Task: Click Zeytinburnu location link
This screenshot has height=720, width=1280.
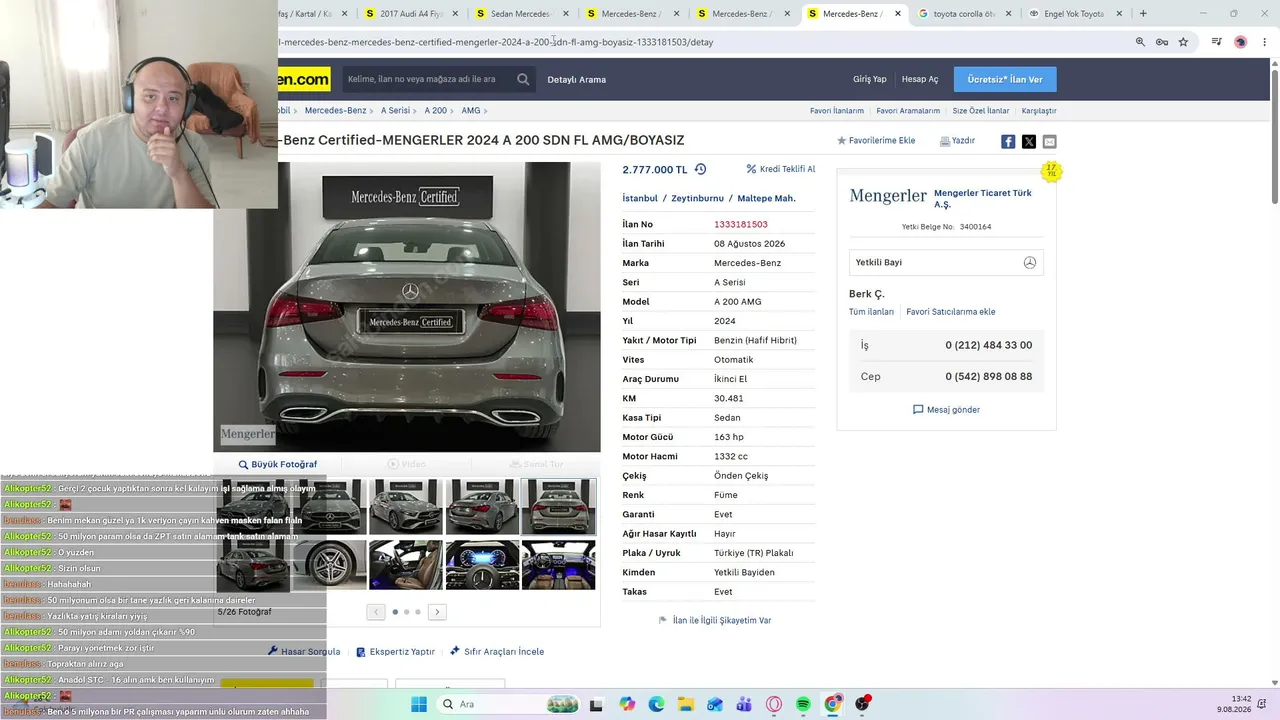Action: tap(697, 198)
